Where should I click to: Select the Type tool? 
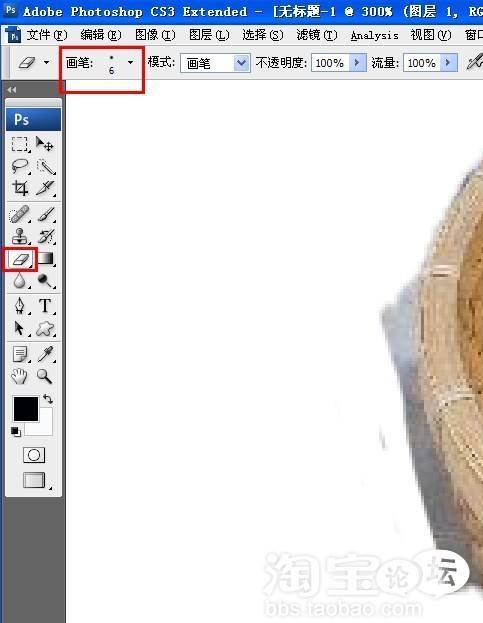(x=45, y=306)
